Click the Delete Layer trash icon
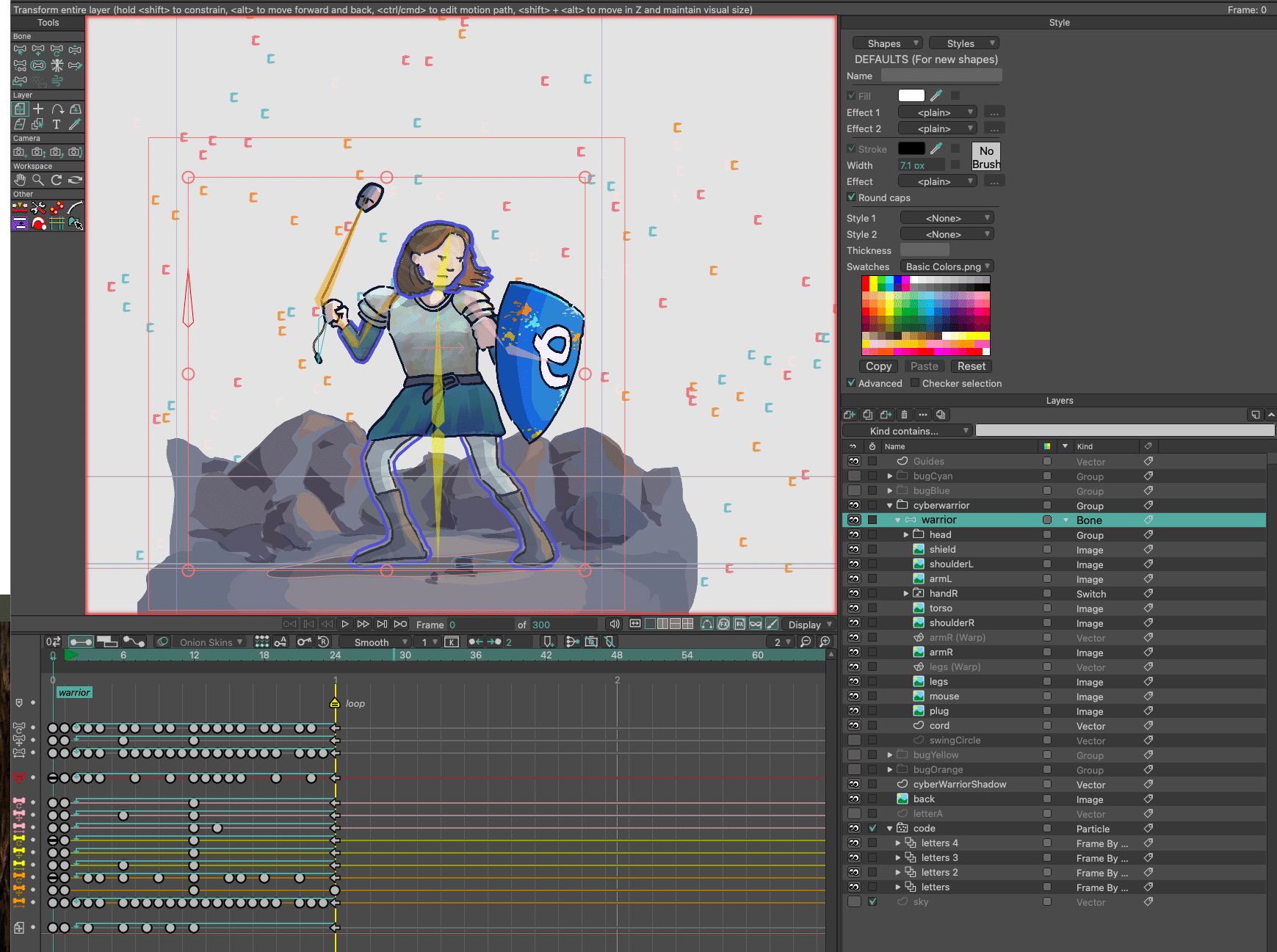Screen dimensions: 1277x952 click(x=904, y=415)
